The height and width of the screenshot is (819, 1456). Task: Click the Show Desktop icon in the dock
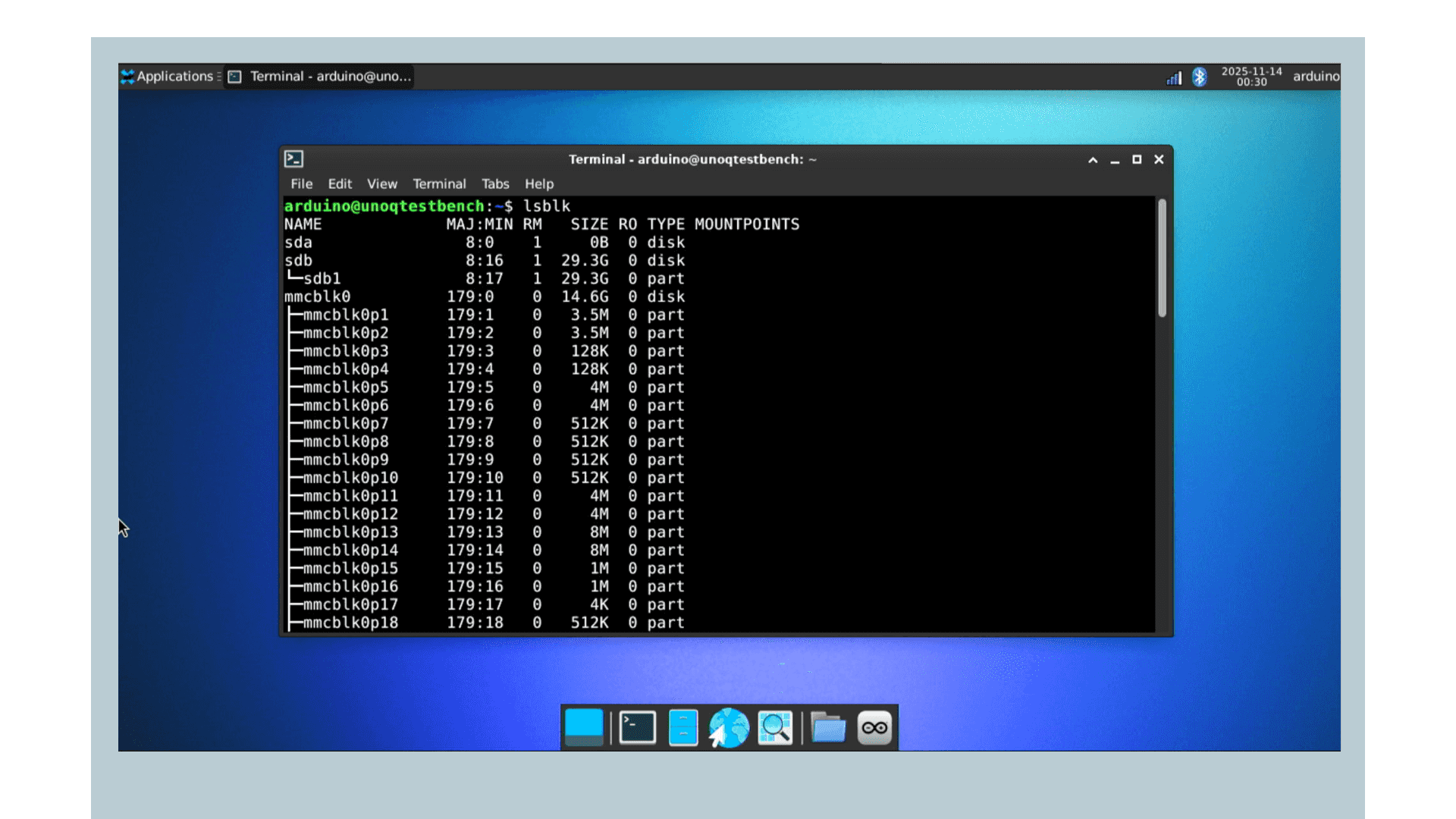pos(584,727)
